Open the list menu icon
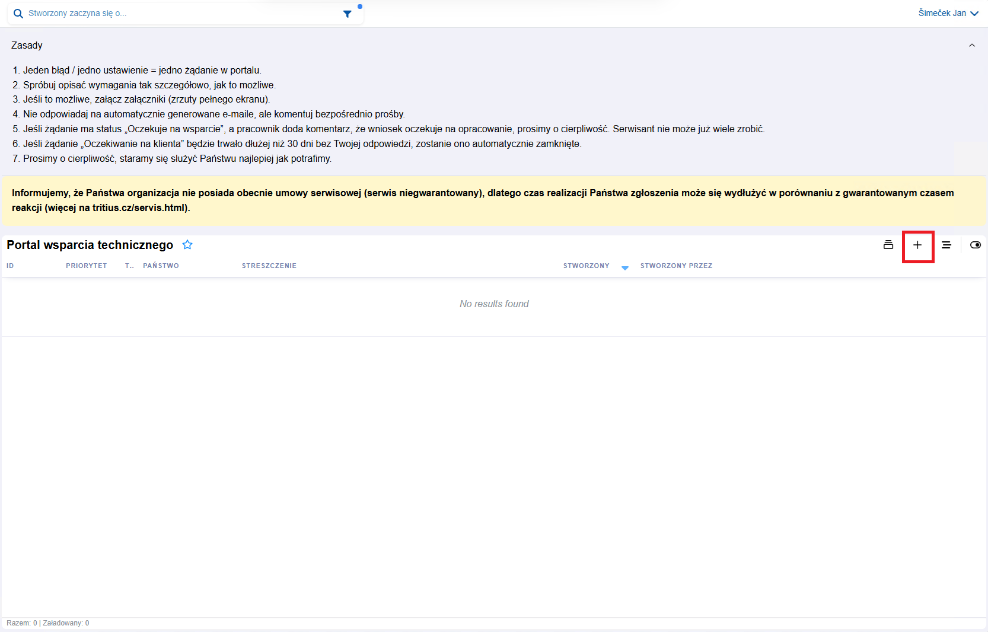Image resolution: width=988 pixels, height=632 pixels. pyautogui.click(x=946, y=244)
